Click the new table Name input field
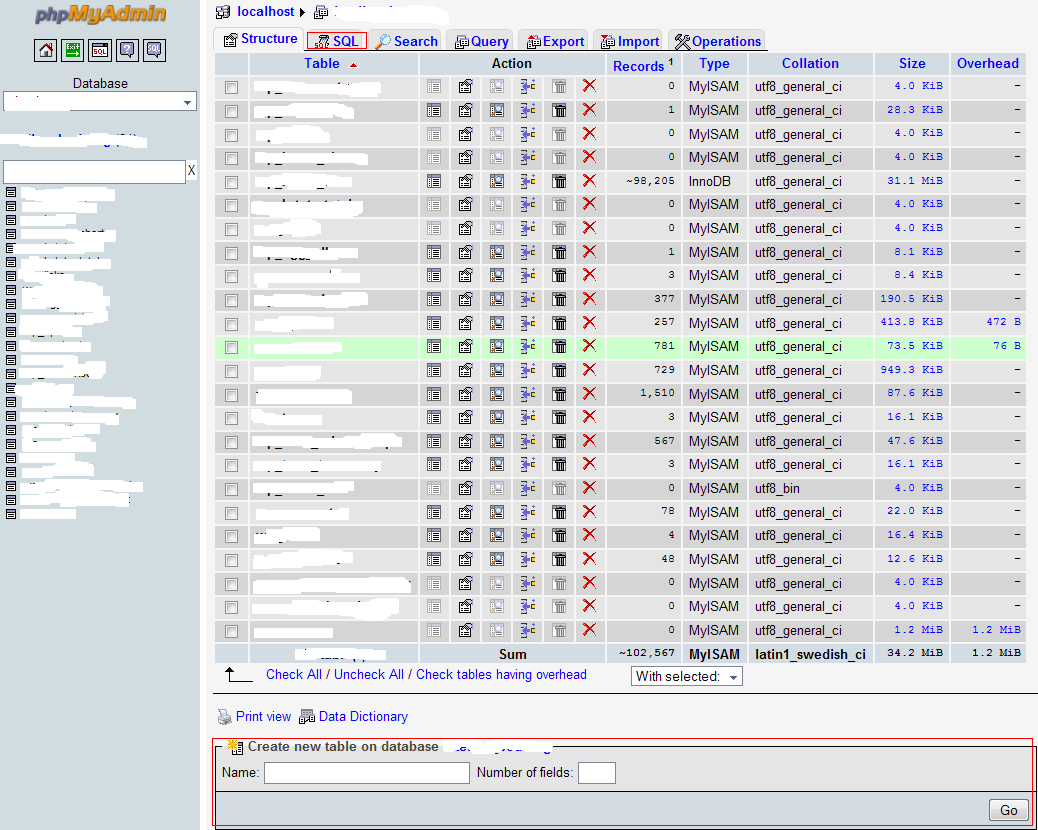The image size is (1038, 830). pos(366,772)
